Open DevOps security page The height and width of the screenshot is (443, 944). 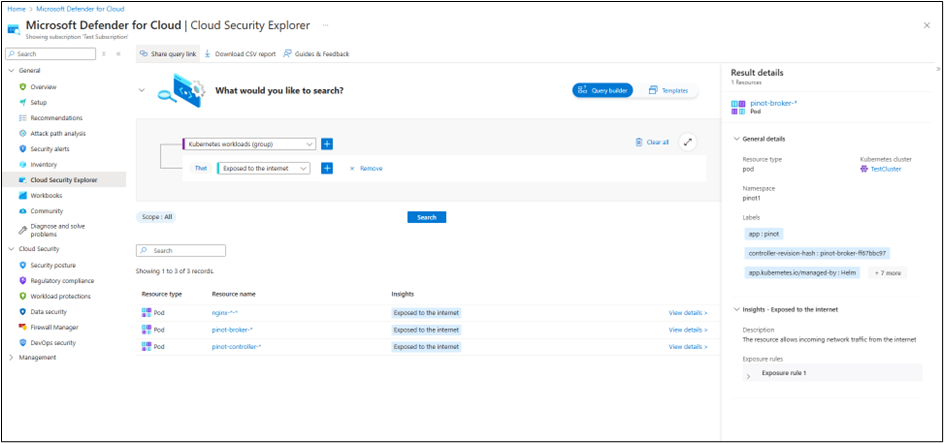pyautogui.click(x=53, y=343)
